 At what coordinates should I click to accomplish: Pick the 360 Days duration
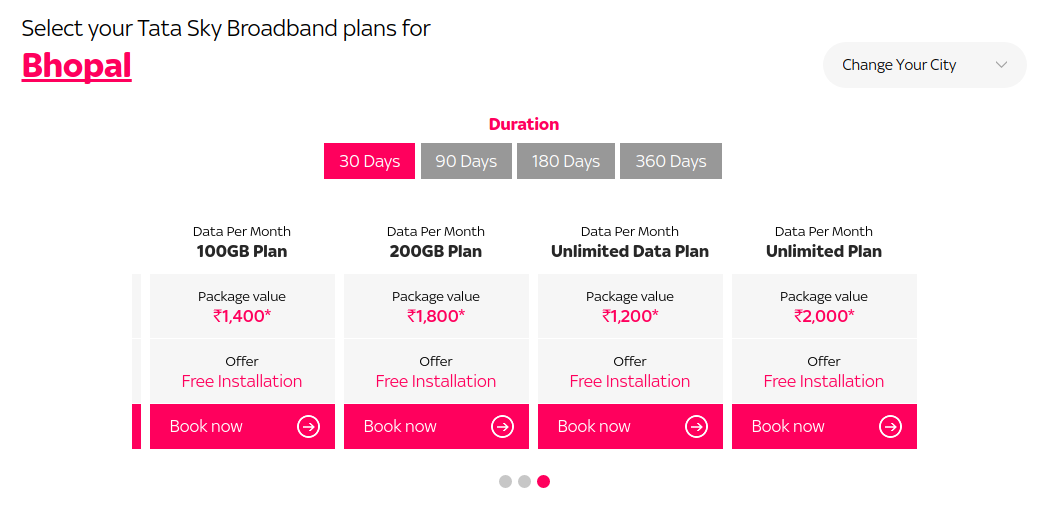[671, 161]
